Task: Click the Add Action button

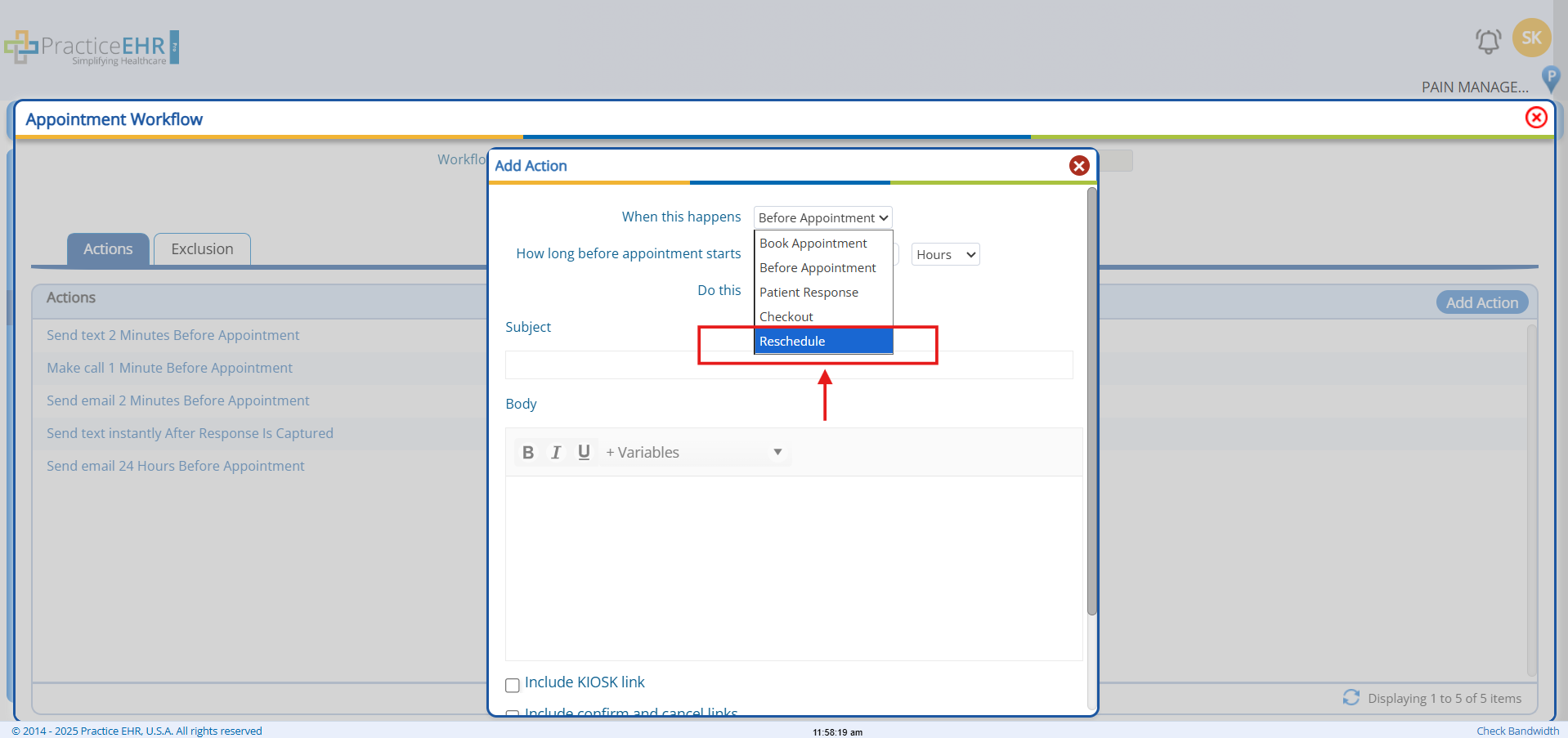Action: point(1481,302)
